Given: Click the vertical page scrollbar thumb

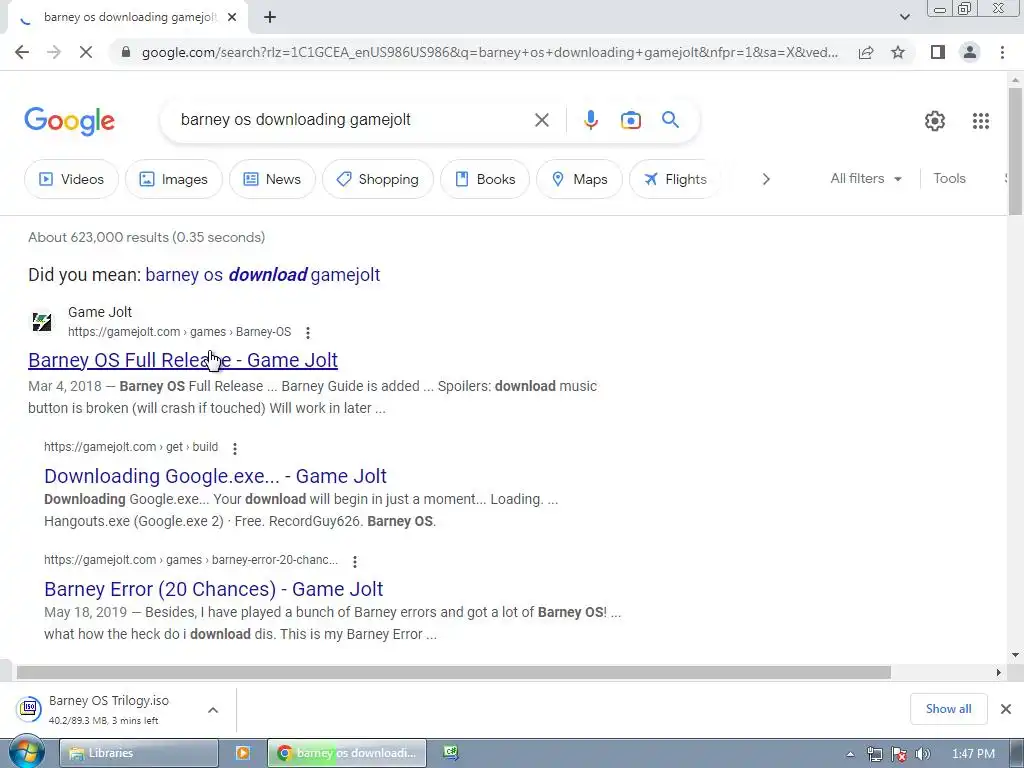Looking at the screenshot, I should point(1015,150).
